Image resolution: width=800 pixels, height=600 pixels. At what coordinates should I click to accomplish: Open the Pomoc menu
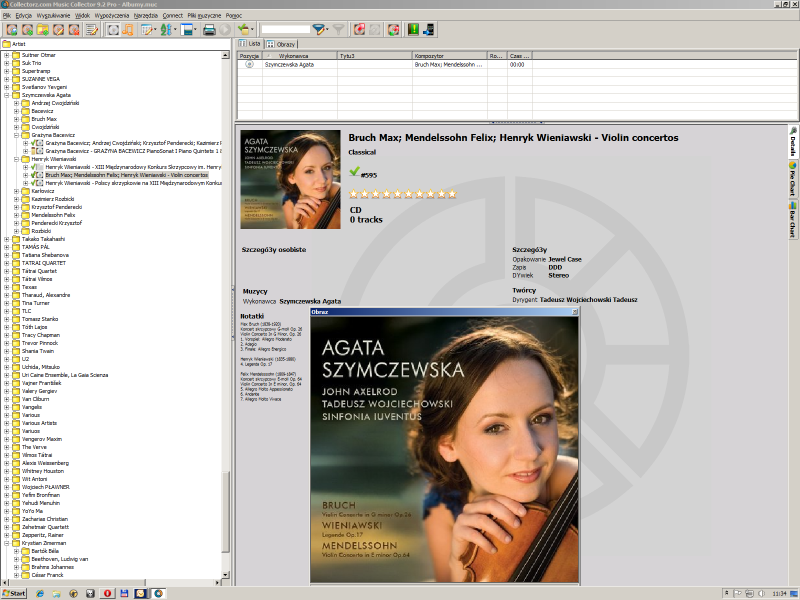(x=234, y=16)
